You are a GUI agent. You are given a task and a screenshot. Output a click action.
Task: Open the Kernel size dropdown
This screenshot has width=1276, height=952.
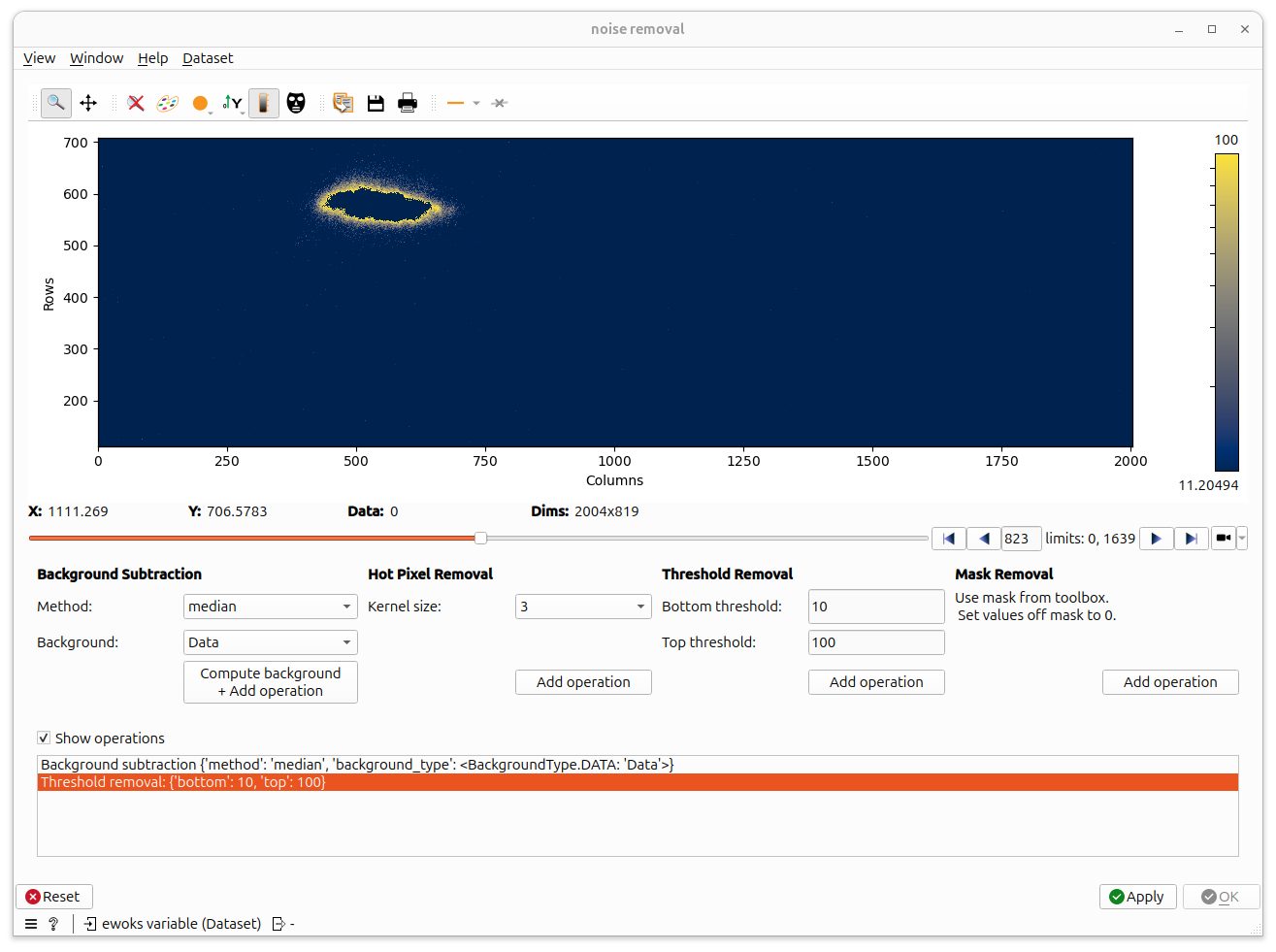(x=583, y=607)
